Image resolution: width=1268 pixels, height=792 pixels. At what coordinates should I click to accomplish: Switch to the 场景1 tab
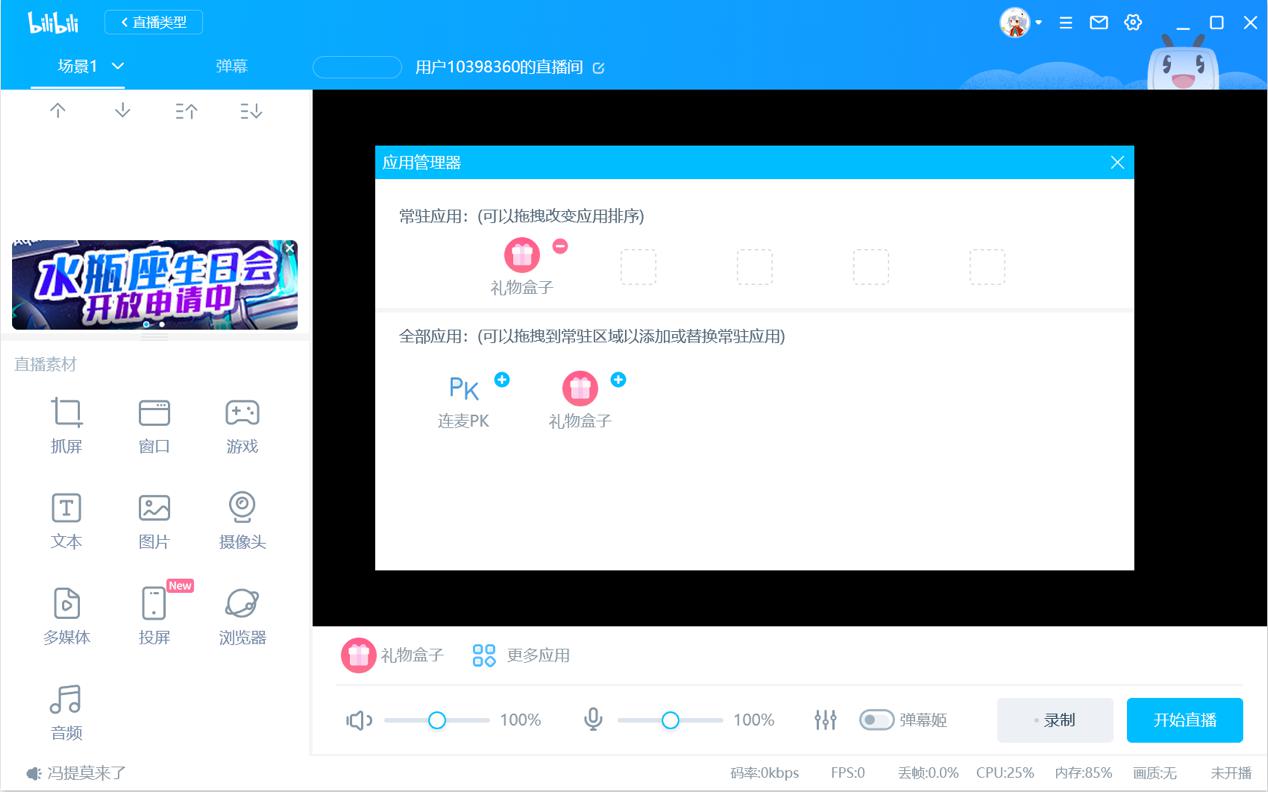pos(78,66)
